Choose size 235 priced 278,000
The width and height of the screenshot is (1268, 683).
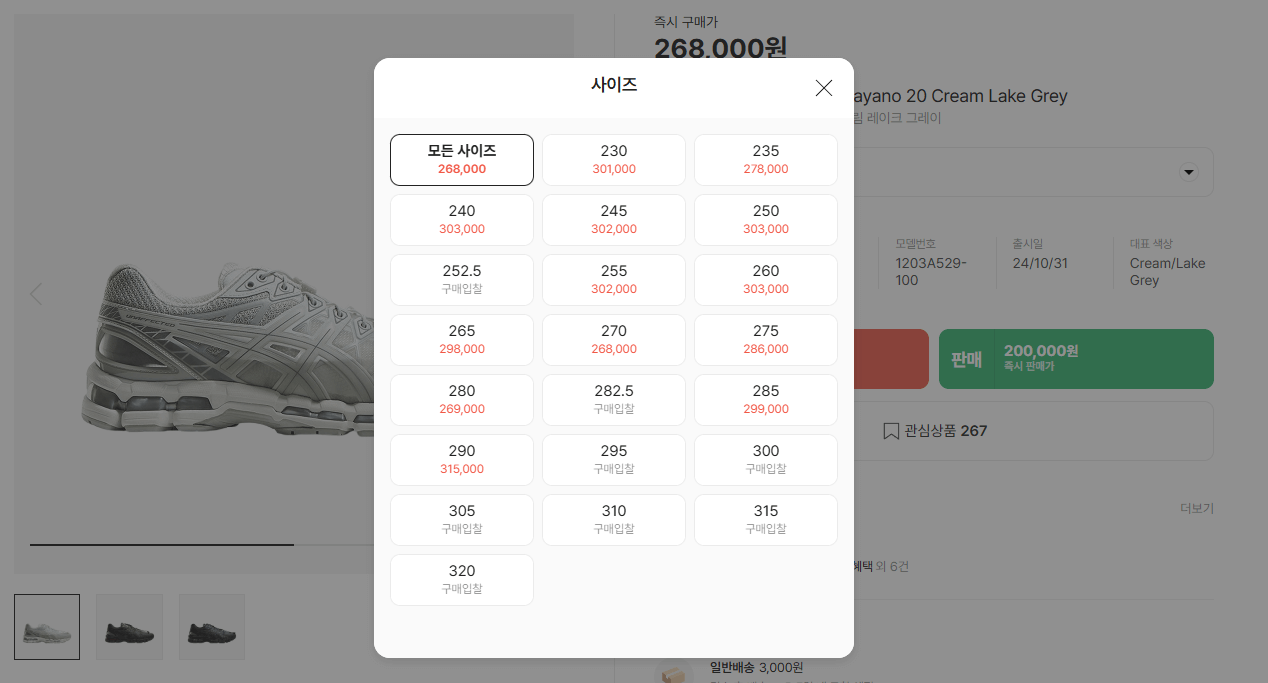tap(766, 160)
